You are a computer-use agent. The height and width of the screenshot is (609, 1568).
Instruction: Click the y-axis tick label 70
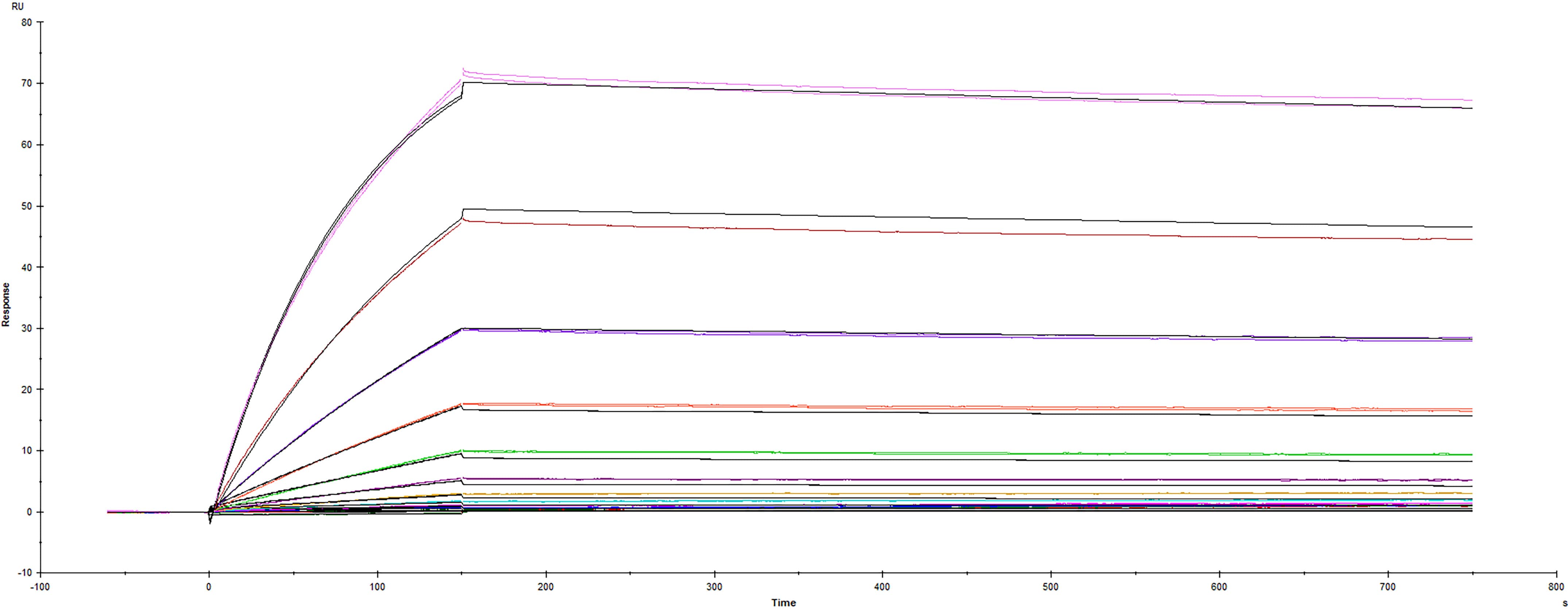click(x=26, y=83)
